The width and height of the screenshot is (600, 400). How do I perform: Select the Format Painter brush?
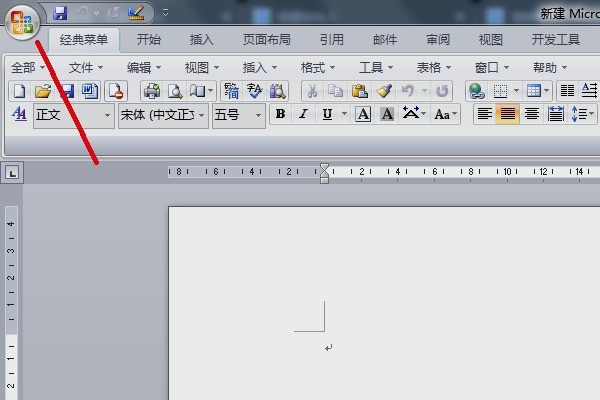tap(383, 91)
